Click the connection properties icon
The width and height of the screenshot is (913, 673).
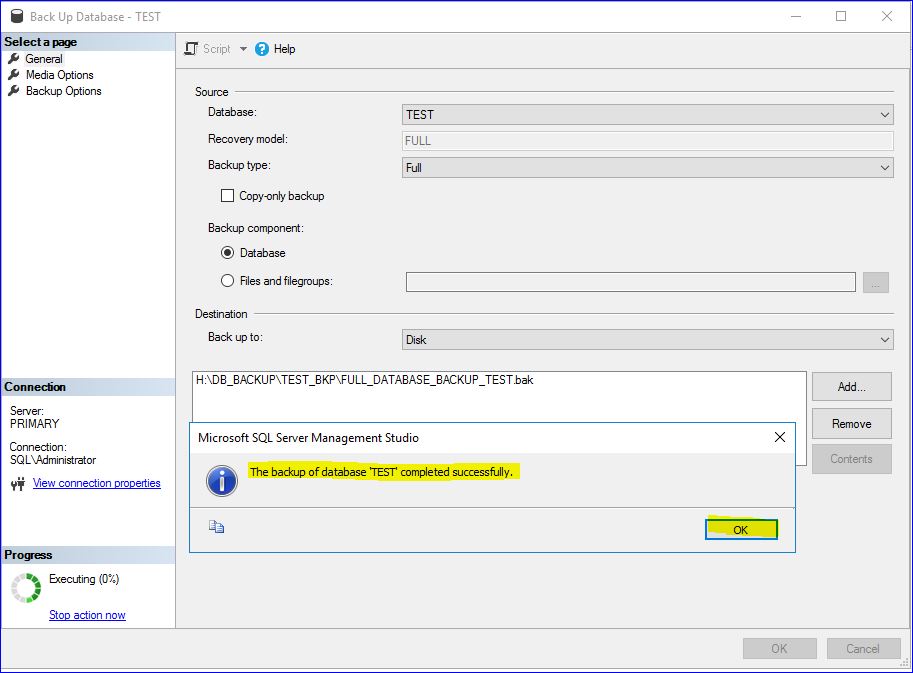click(x=17, y=484)
